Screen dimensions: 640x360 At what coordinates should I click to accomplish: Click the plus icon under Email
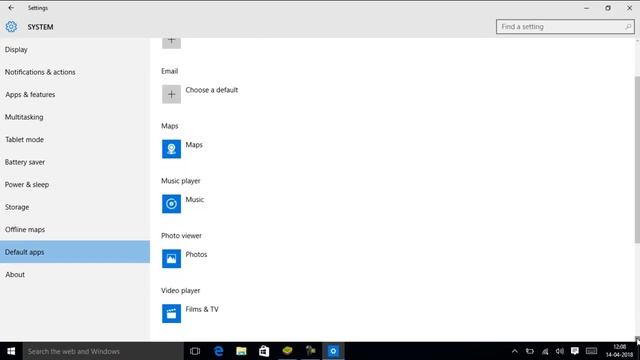click(171, 94)
